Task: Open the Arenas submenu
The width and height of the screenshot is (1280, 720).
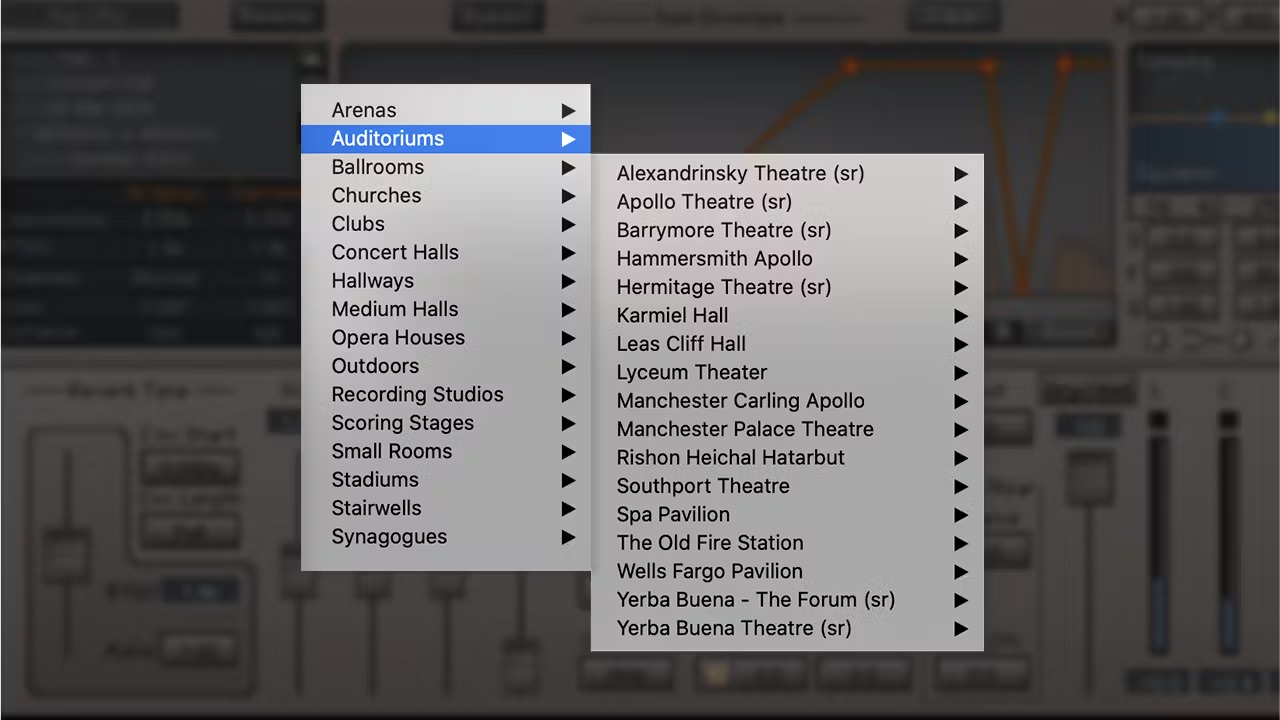Action: [x=445, y=110]
